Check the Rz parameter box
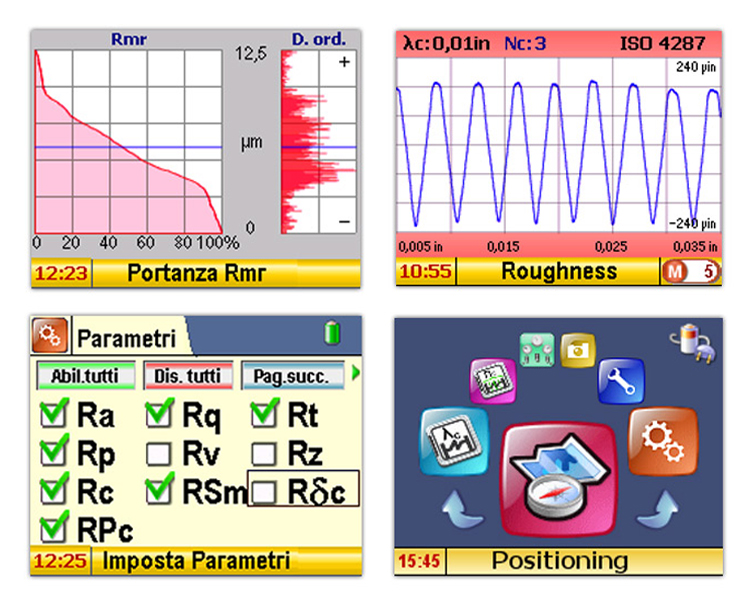Screen dimensions: 754x600 pyautogui.click(x=264, y=453)
